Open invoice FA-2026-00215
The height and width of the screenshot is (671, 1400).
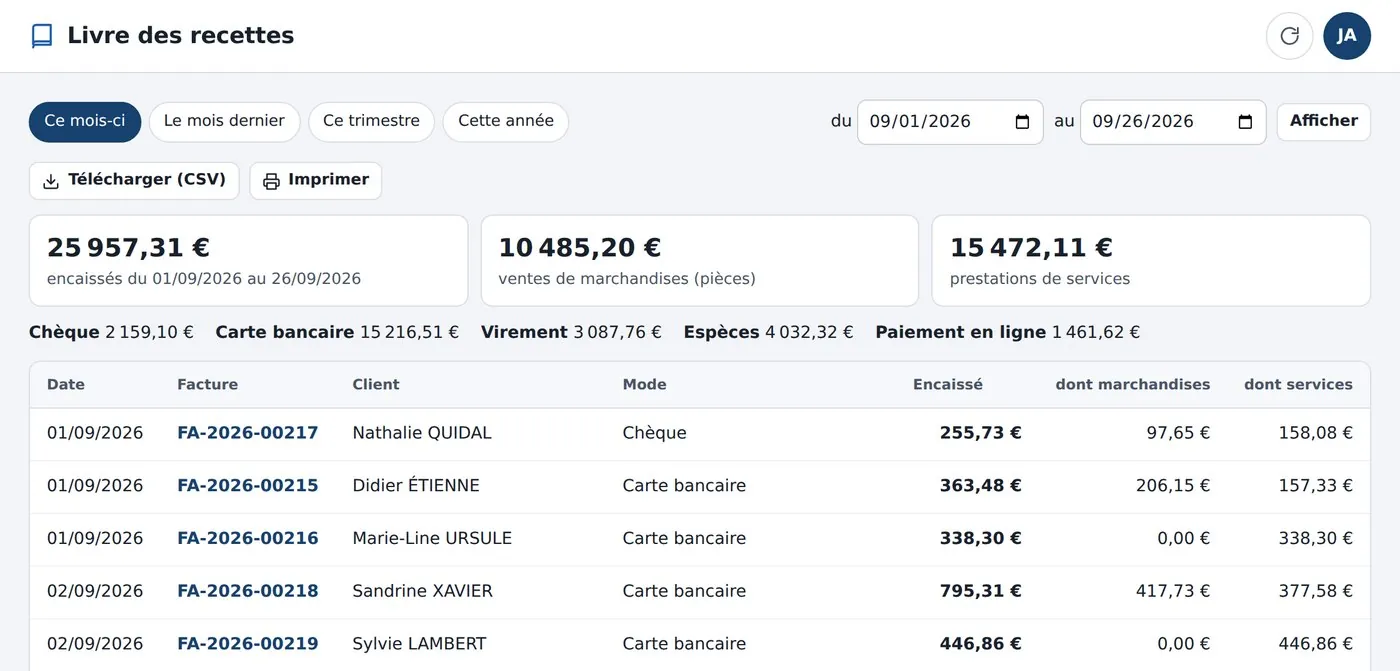click(x=248, y=486)
